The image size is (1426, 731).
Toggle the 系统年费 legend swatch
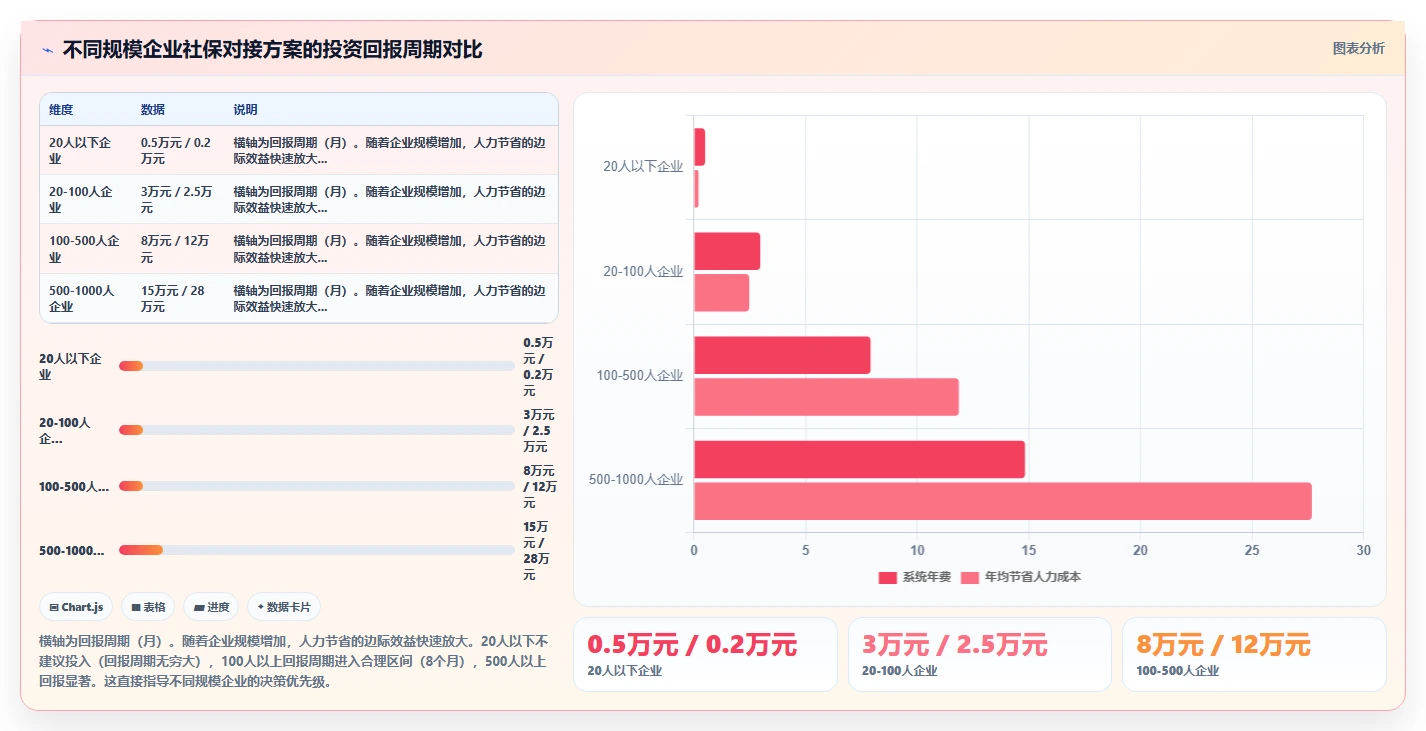[888, 577]
